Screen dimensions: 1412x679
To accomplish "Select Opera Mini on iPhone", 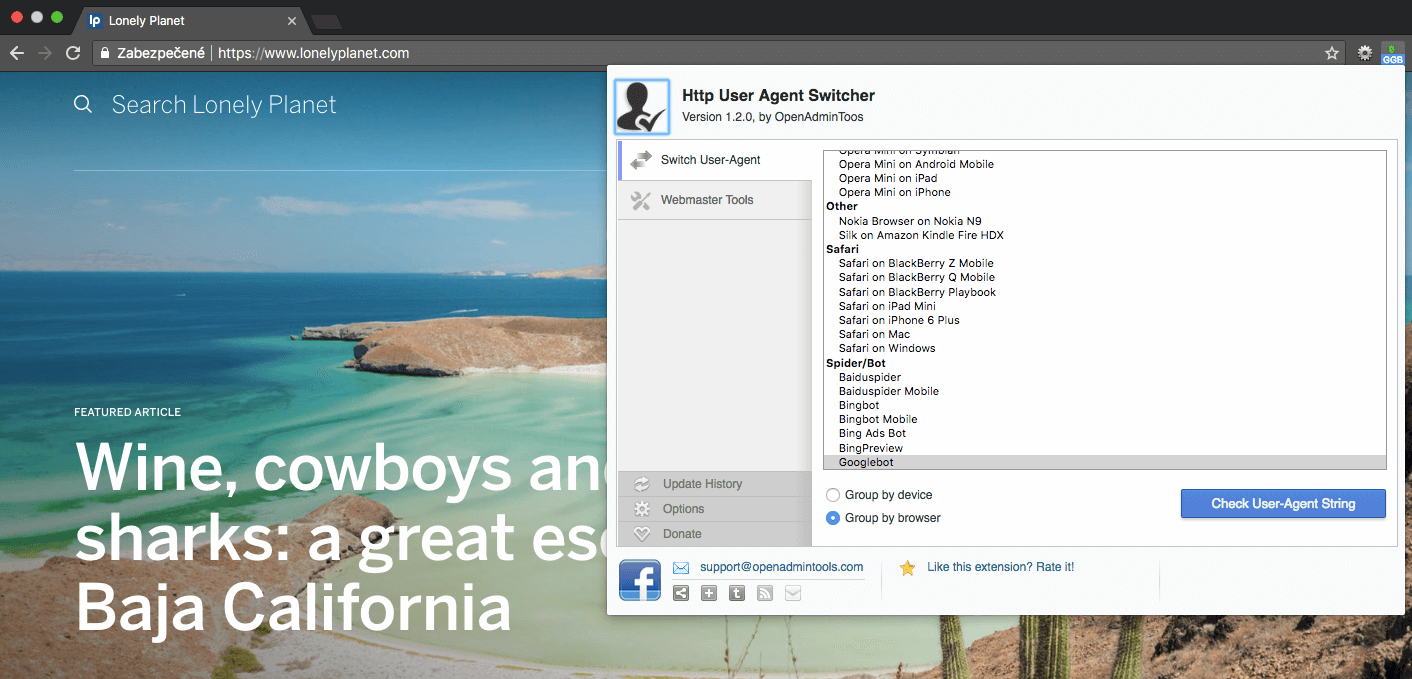I will pos(894,192).
